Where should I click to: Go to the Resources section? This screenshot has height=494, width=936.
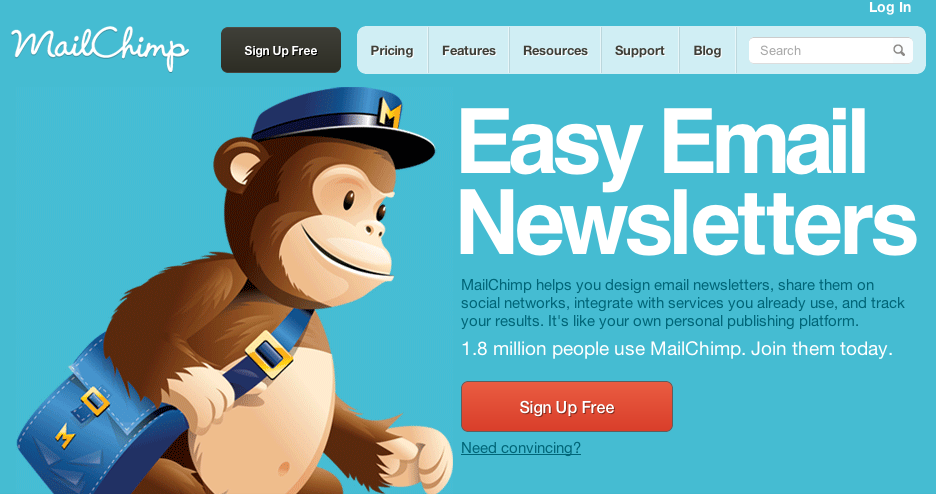(555, 51)
